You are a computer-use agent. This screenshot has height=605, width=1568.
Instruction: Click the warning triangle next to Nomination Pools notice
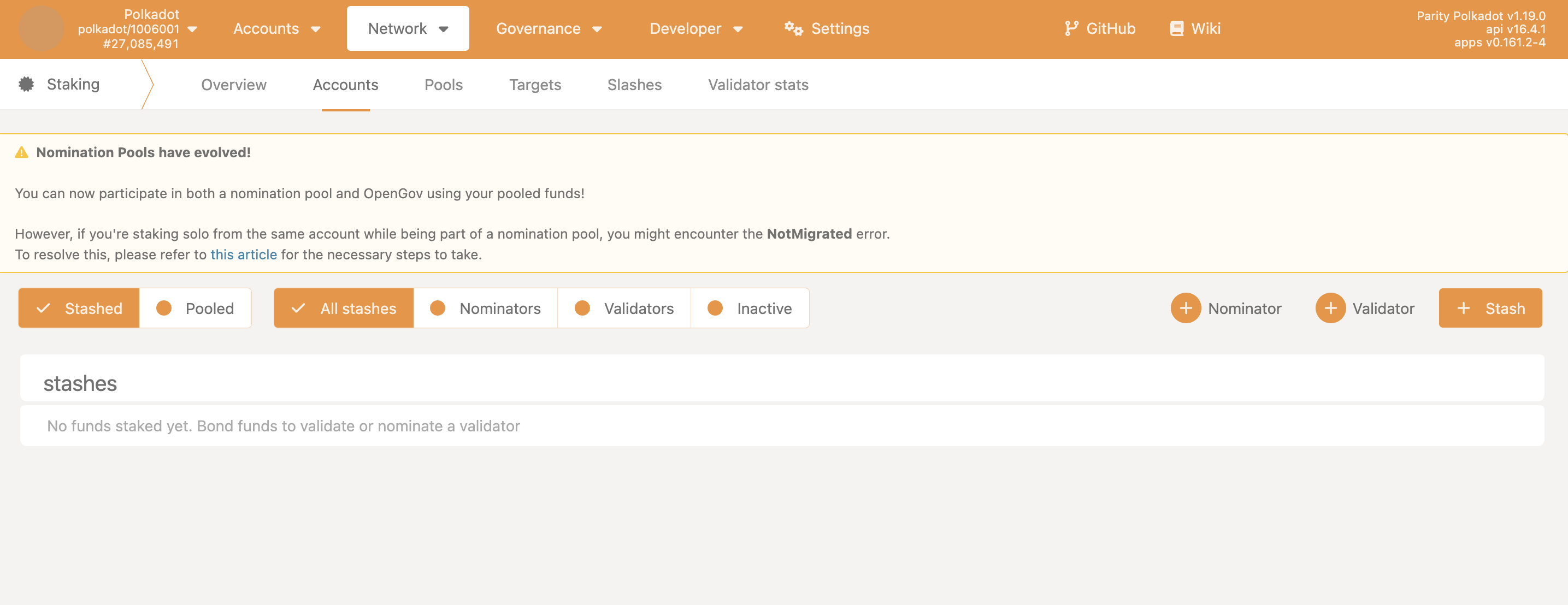pyautogui.click(x=22, y=152)
